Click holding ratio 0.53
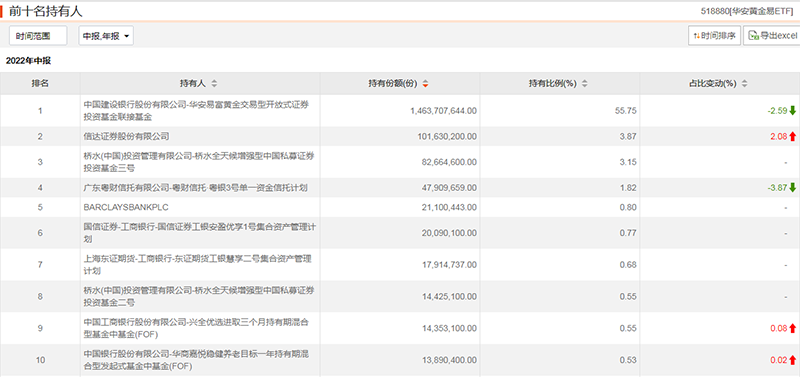The image size is (800, 377). [x=628, y=360]
